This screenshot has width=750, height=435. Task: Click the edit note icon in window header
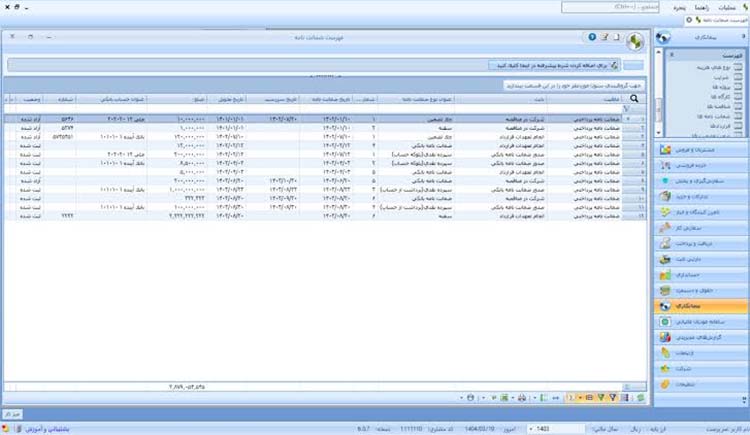point(605,37)
